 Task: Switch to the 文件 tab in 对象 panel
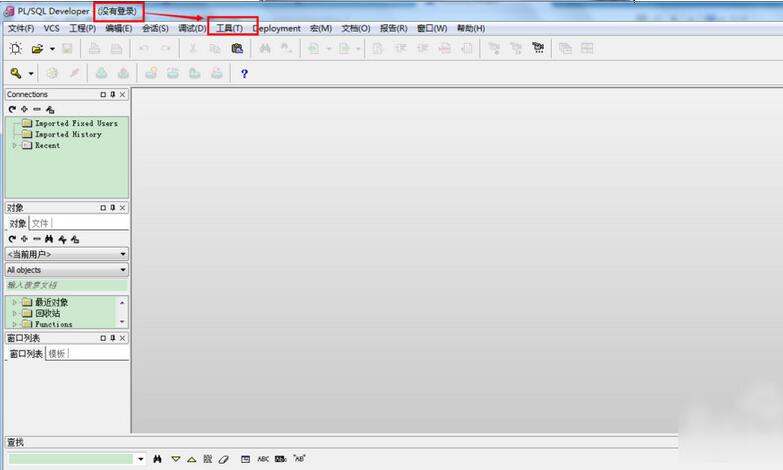point(40,223)
